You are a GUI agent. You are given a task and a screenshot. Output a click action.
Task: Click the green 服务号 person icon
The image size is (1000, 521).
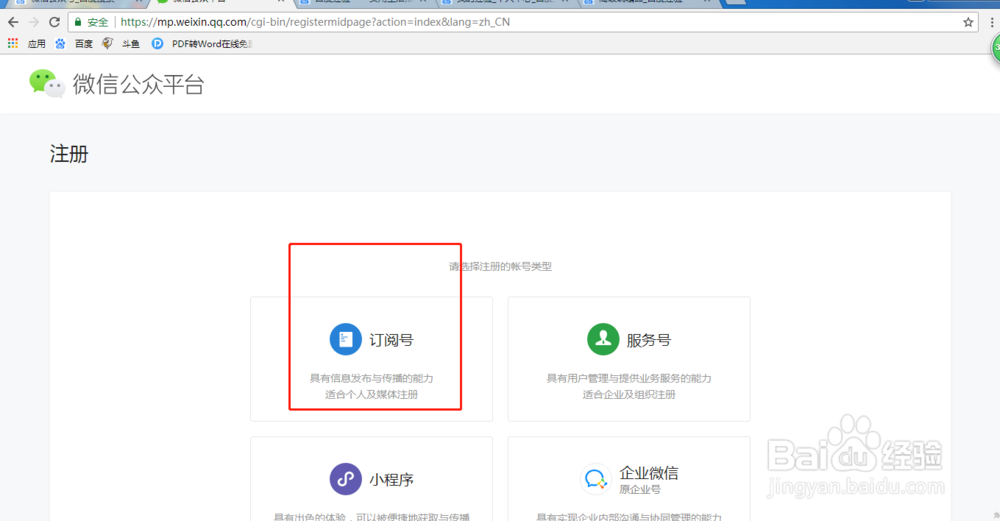pyautogui.click(x=603, y=339)
